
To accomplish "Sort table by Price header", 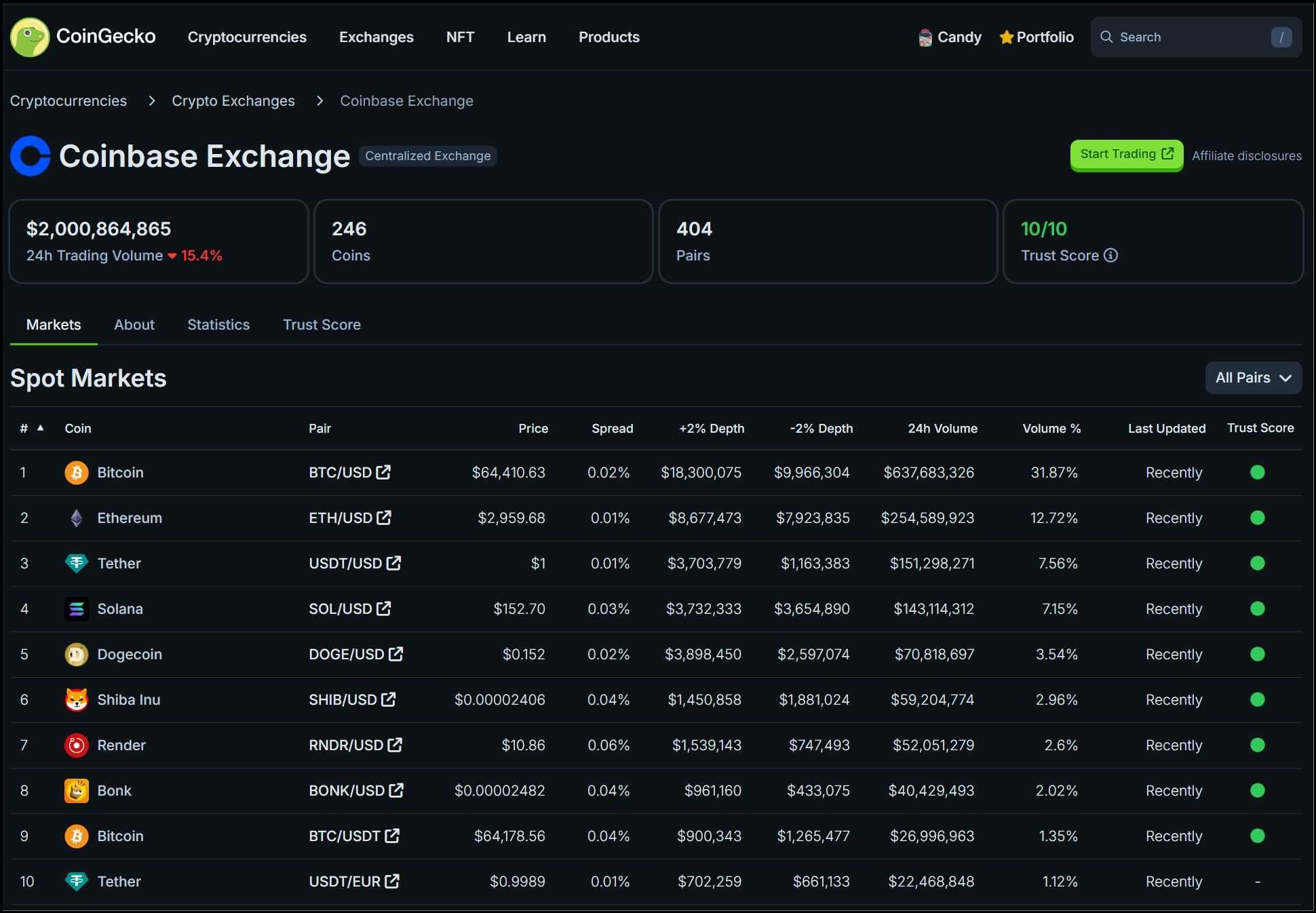I will (x=533, y=429).
